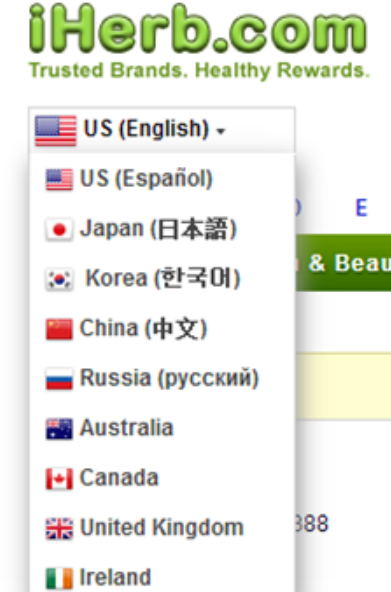Click the iHerb.com logo
Image resolution: width=391 pixels, height=592 pixels.
[x=198, y=28]
